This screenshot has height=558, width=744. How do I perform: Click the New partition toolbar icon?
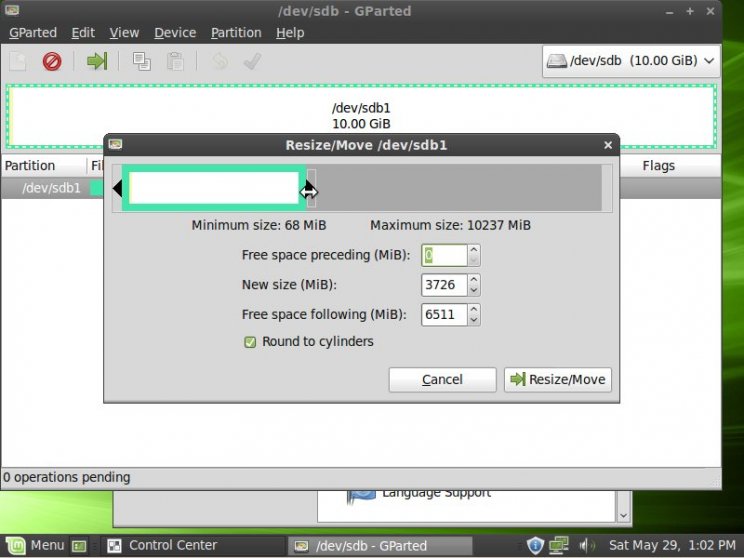coord(18,61)
